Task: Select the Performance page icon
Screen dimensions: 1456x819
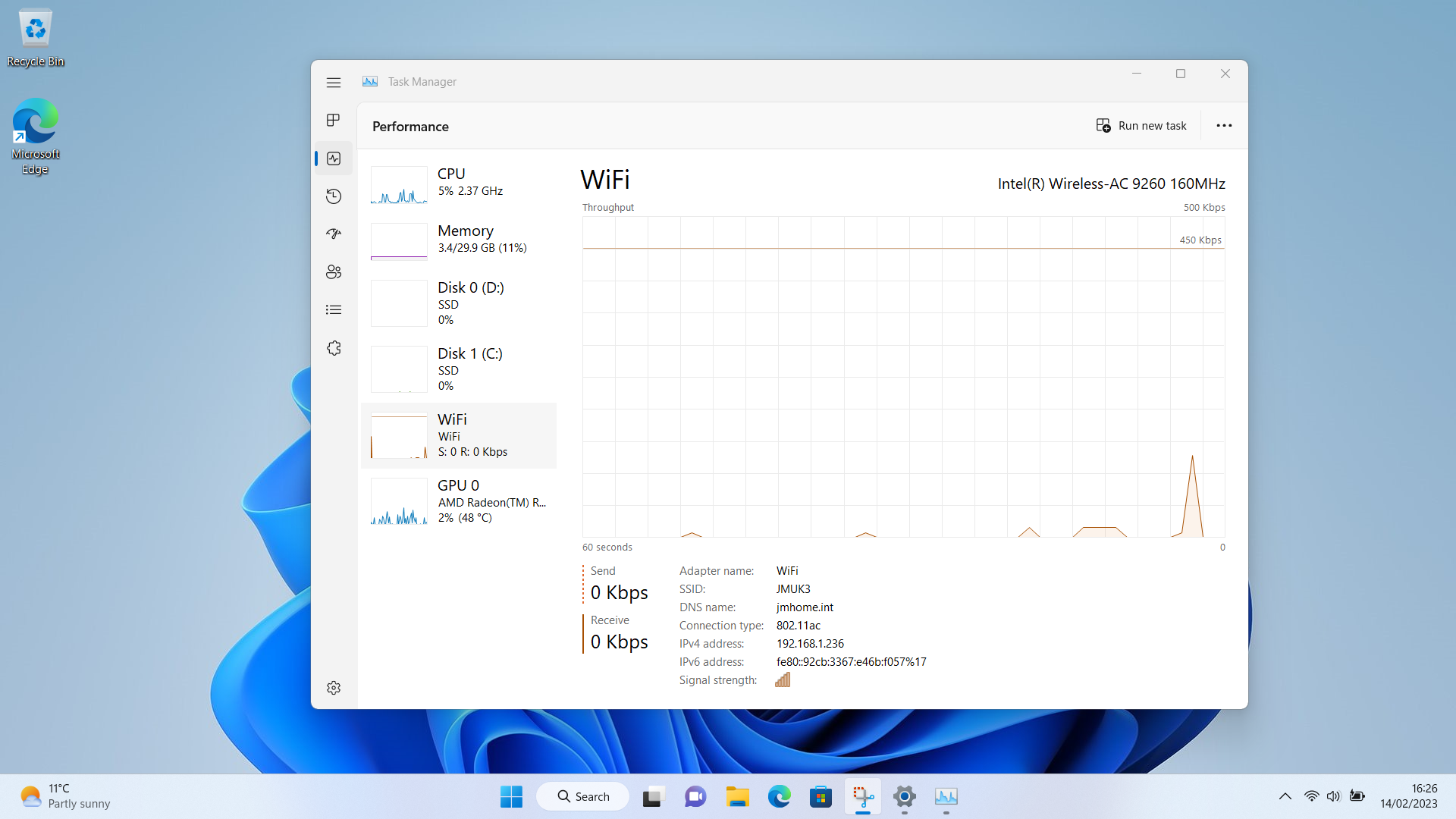Action: (x=334, y=158)
